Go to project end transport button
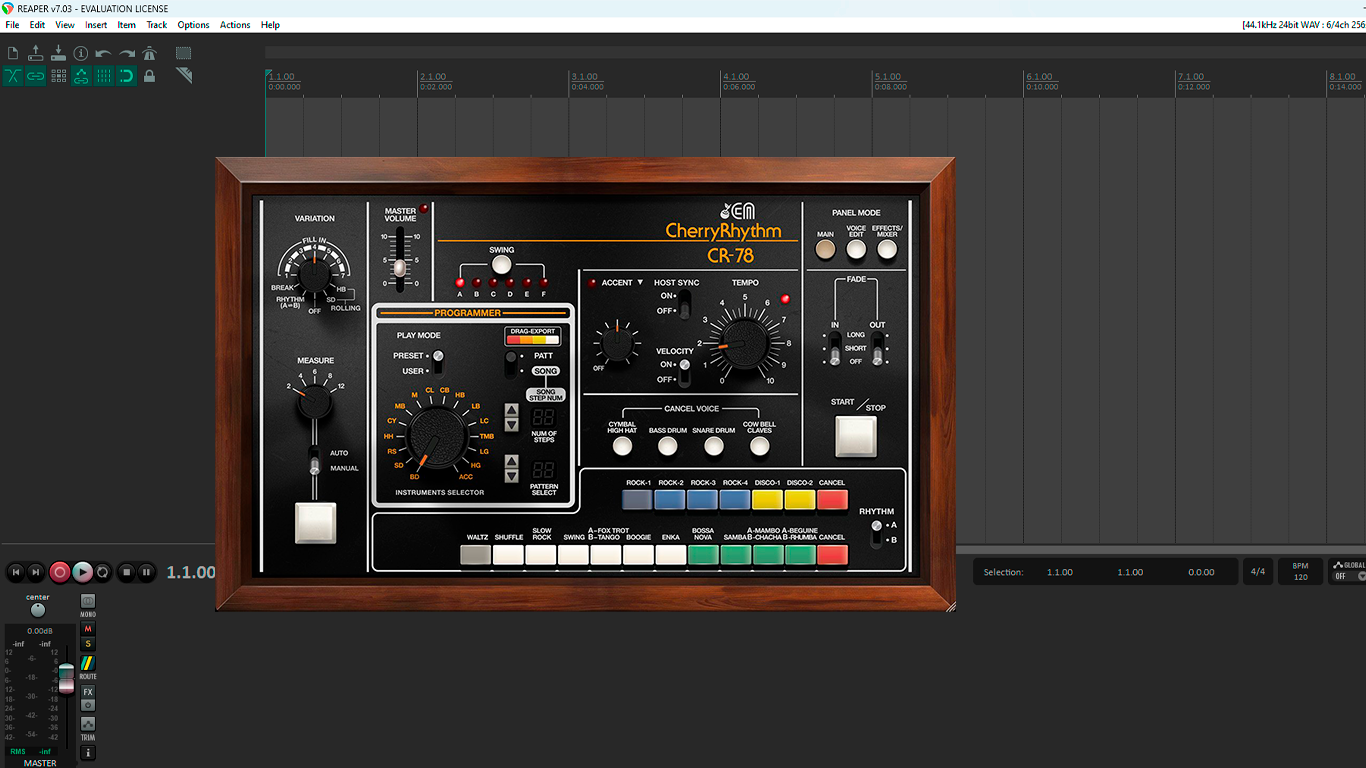 (35, 572)
